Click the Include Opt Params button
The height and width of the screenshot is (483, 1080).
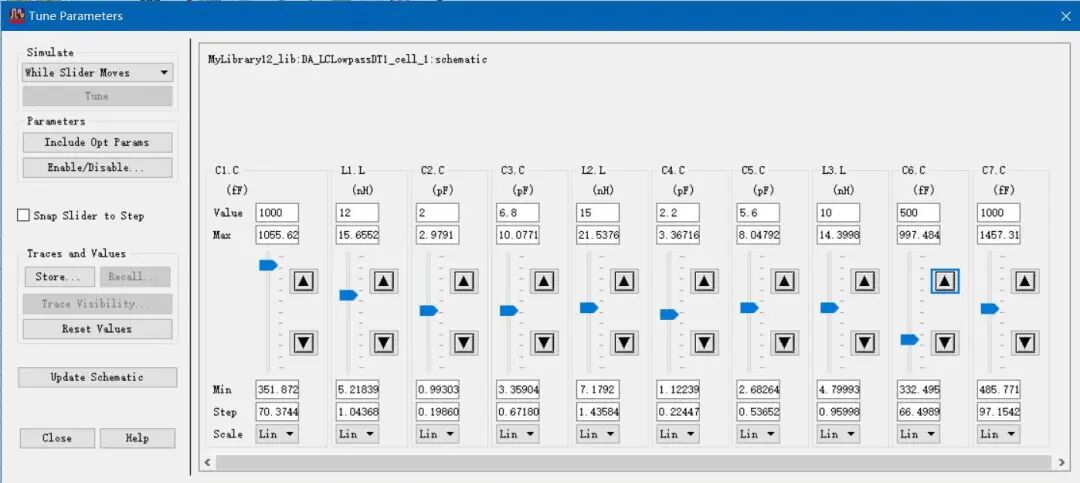[x=97, y=143]
